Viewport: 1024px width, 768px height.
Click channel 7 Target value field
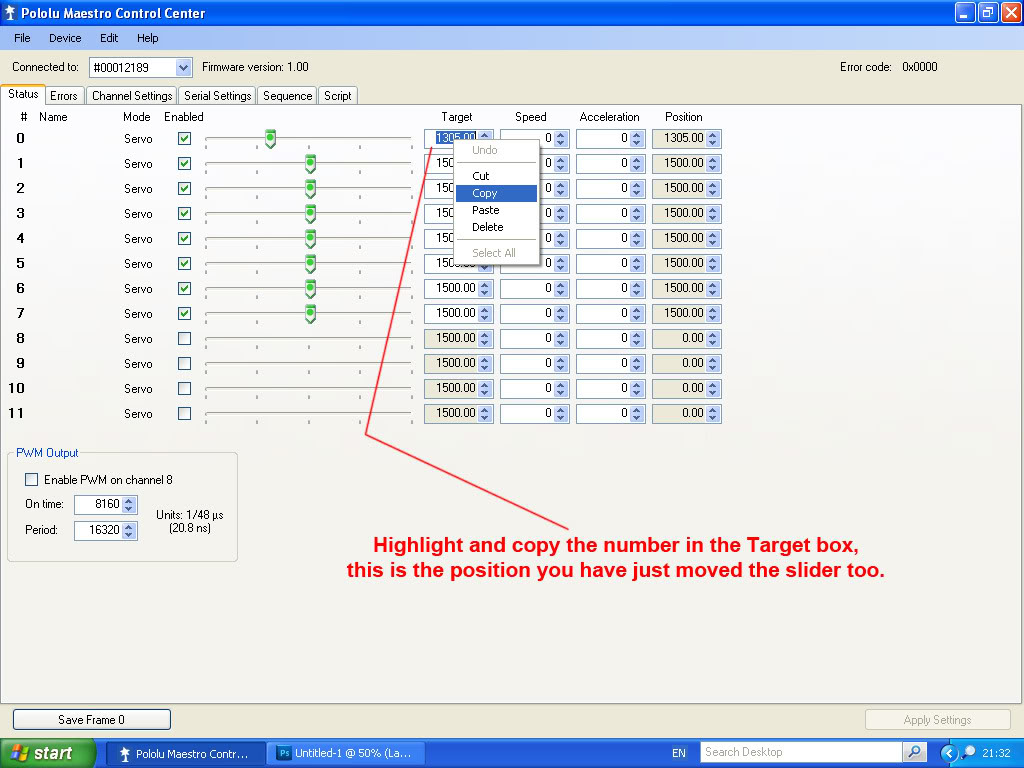pos(452,313)
